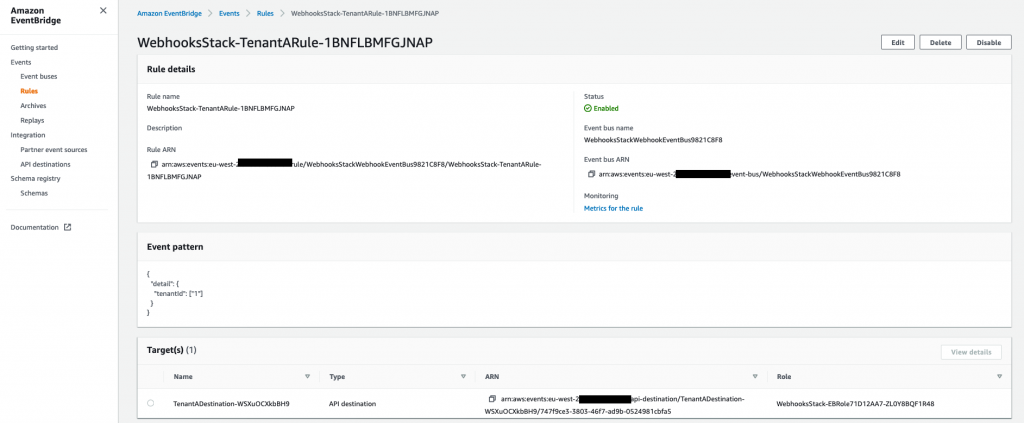Click the TenantADestination-WSXuOCXkbBH9 target name
Image resolution: width=1024 pixels, height=423 pixels.
[x=231, y=403]
